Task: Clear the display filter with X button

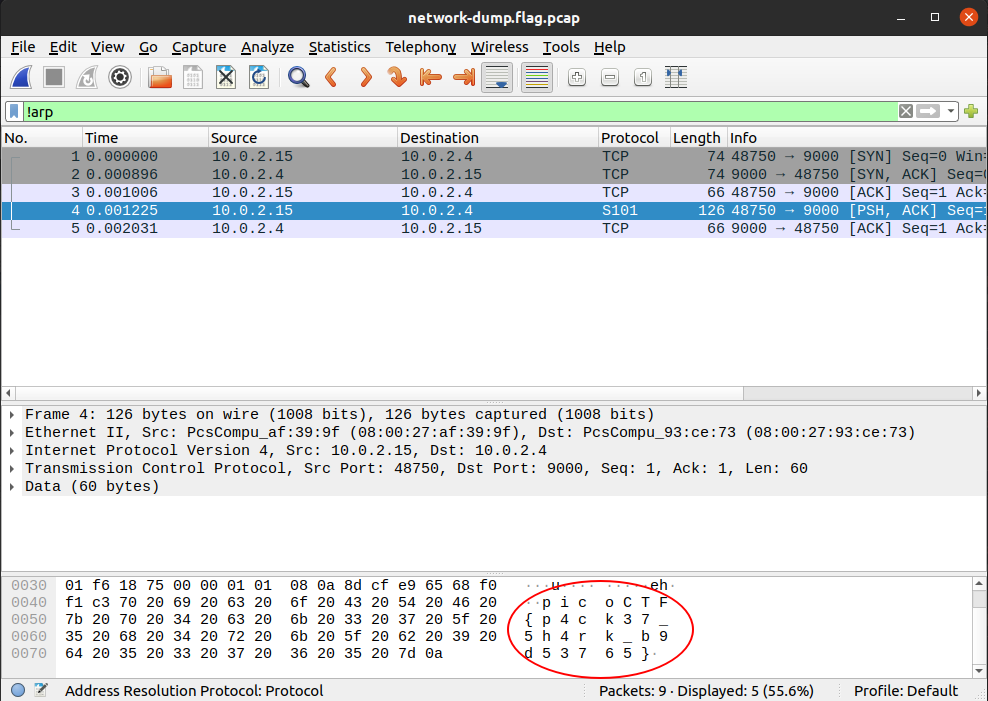Action: (905, 112)
